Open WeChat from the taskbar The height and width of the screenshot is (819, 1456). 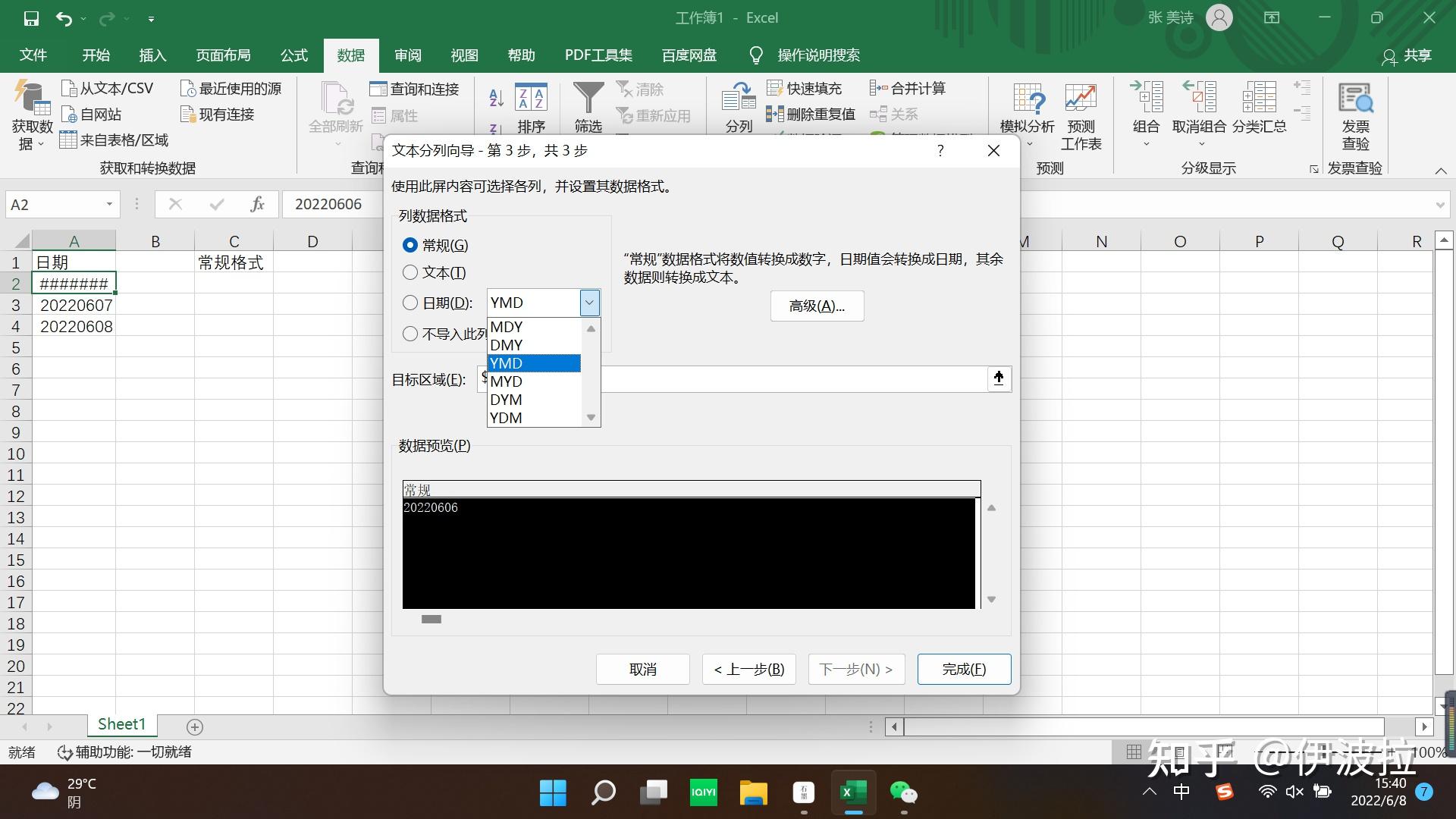[x=903, y=793]
